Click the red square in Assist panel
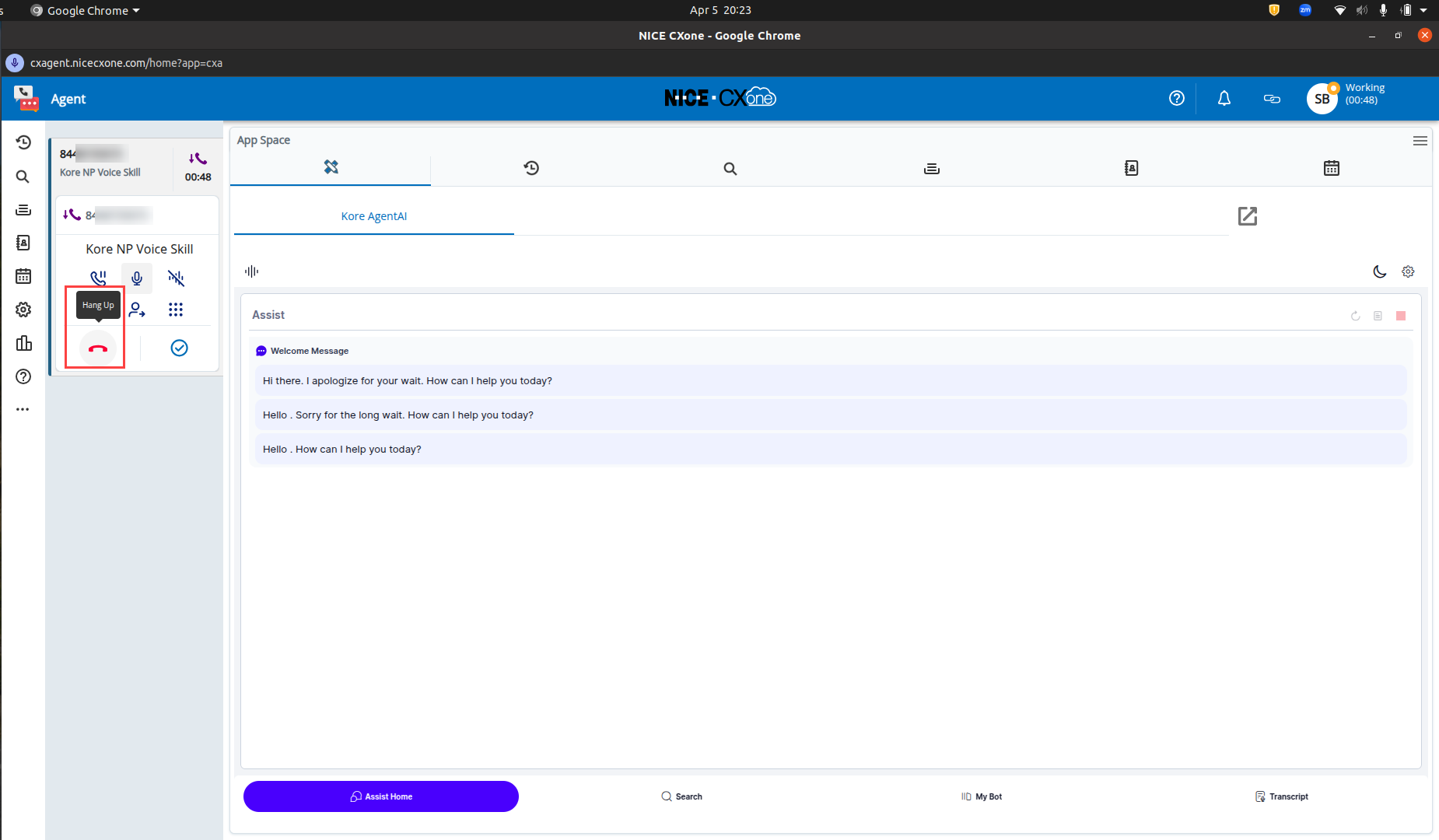 pos(1401,316)
